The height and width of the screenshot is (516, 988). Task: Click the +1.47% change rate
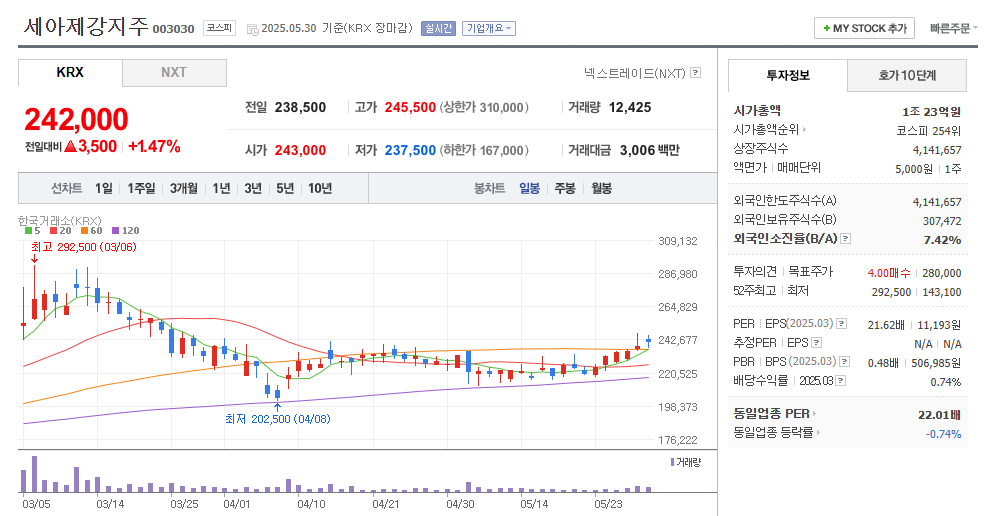click(154, 147)
